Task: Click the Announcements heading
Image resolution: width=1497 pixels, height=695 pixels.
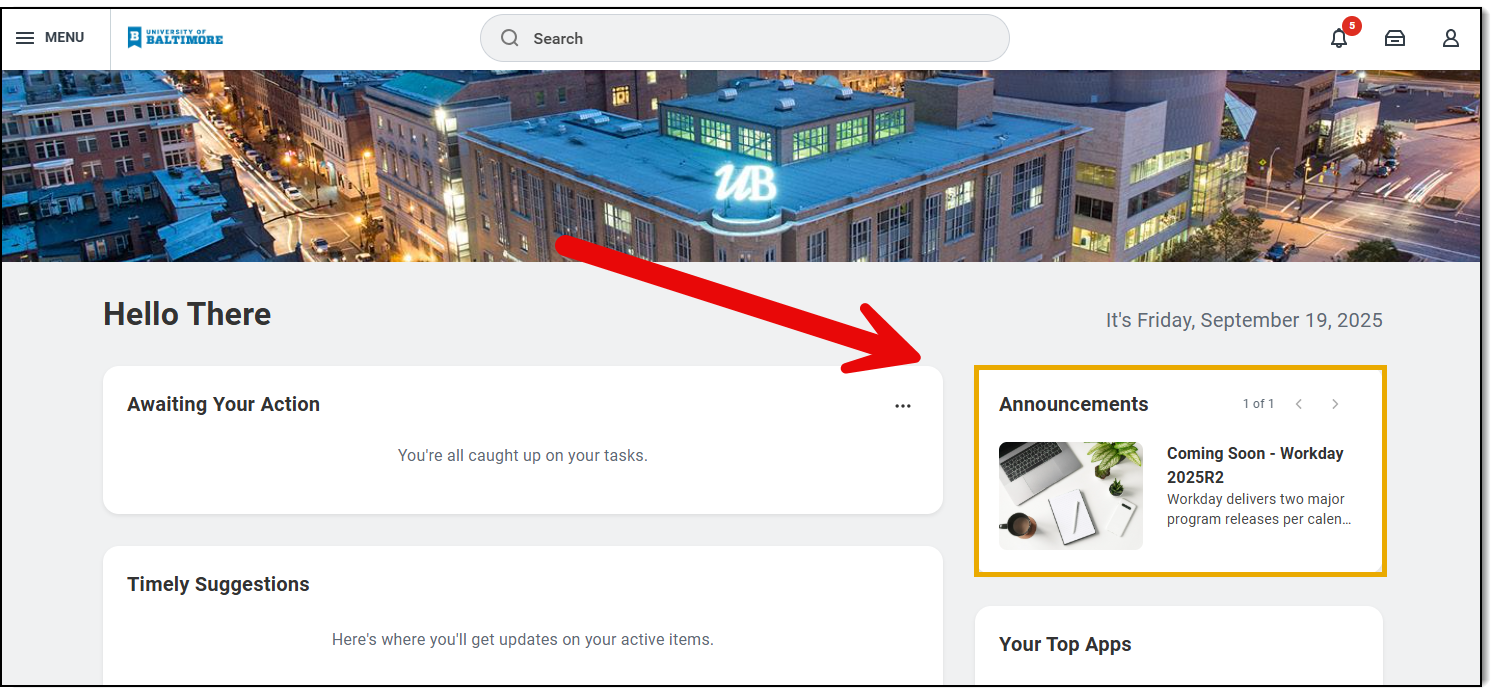Action: 1073,404
